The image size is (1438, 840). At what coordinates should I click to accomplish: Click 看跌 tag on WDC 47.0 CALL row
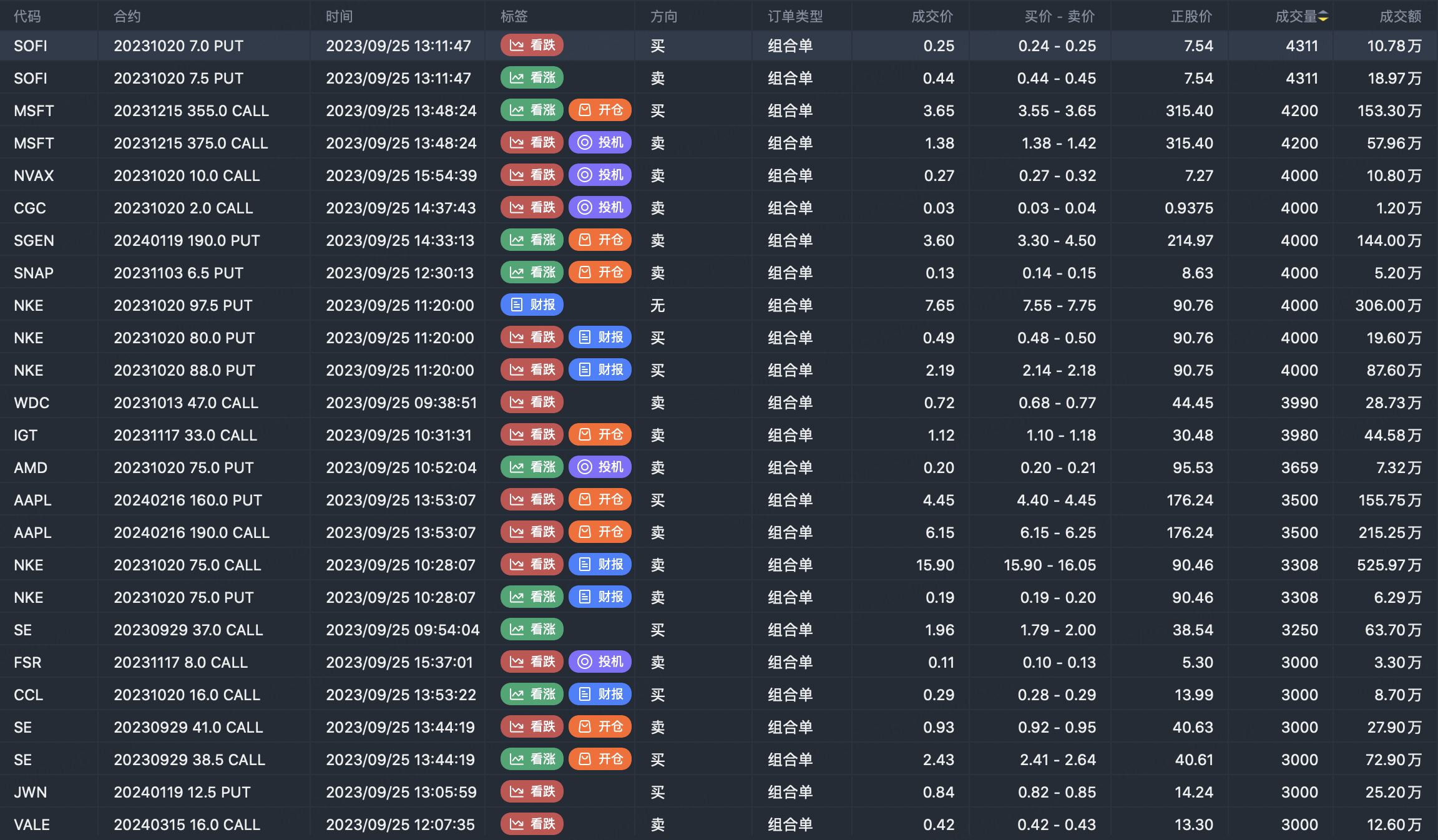532,403
